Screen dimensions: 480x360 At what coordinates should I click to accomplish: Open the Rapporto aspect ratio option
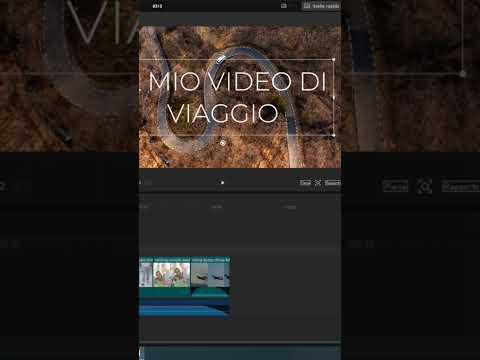[332, 183]
